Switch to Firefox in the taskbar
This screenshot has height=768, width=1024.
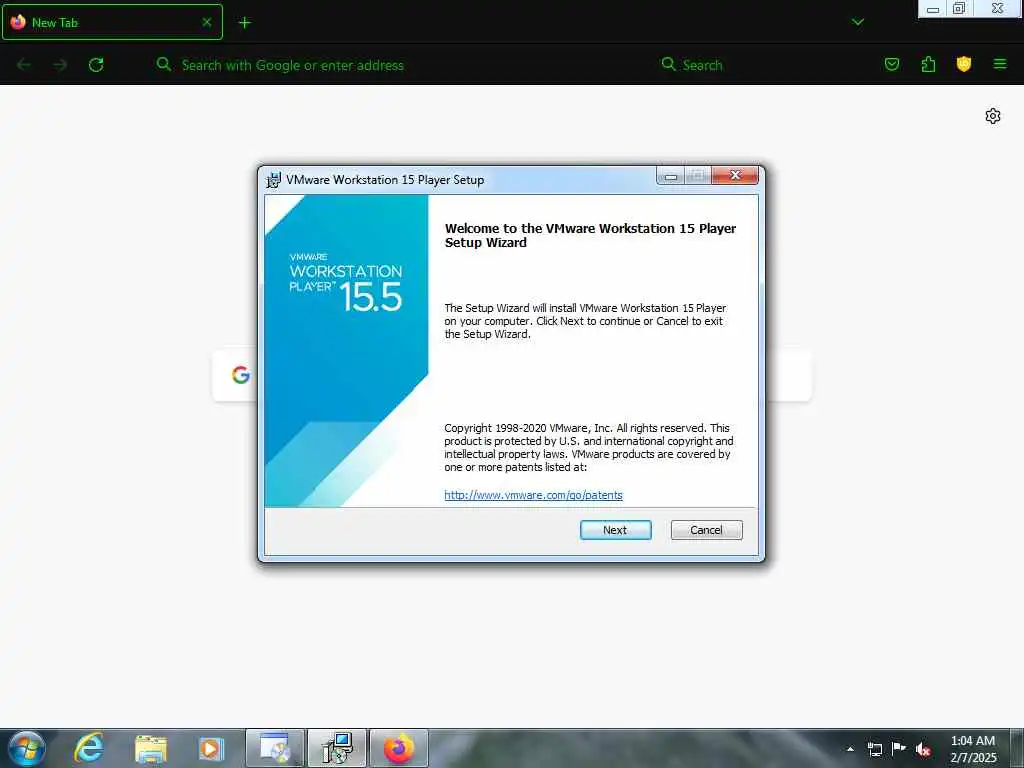point(399,748)
